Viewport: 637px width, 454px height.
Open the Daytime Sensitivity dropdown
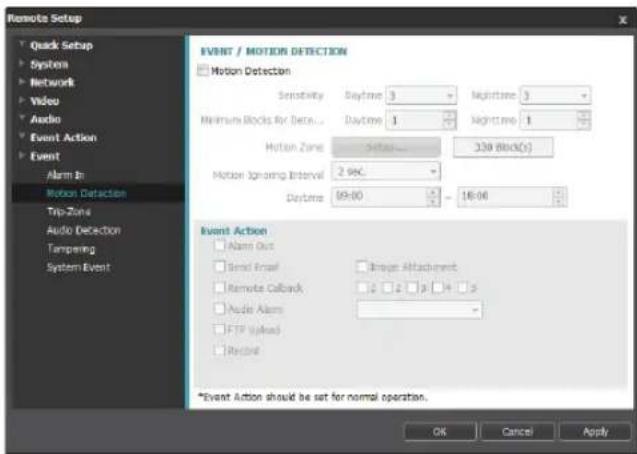click(x=421, y=96)
